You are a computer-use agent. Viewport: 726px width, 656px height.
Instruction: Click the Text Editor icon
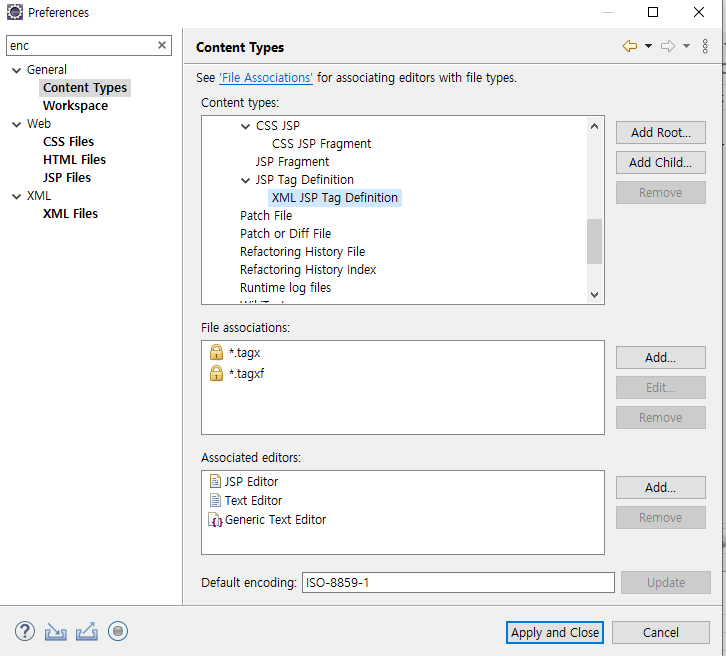tap(215, 500)
